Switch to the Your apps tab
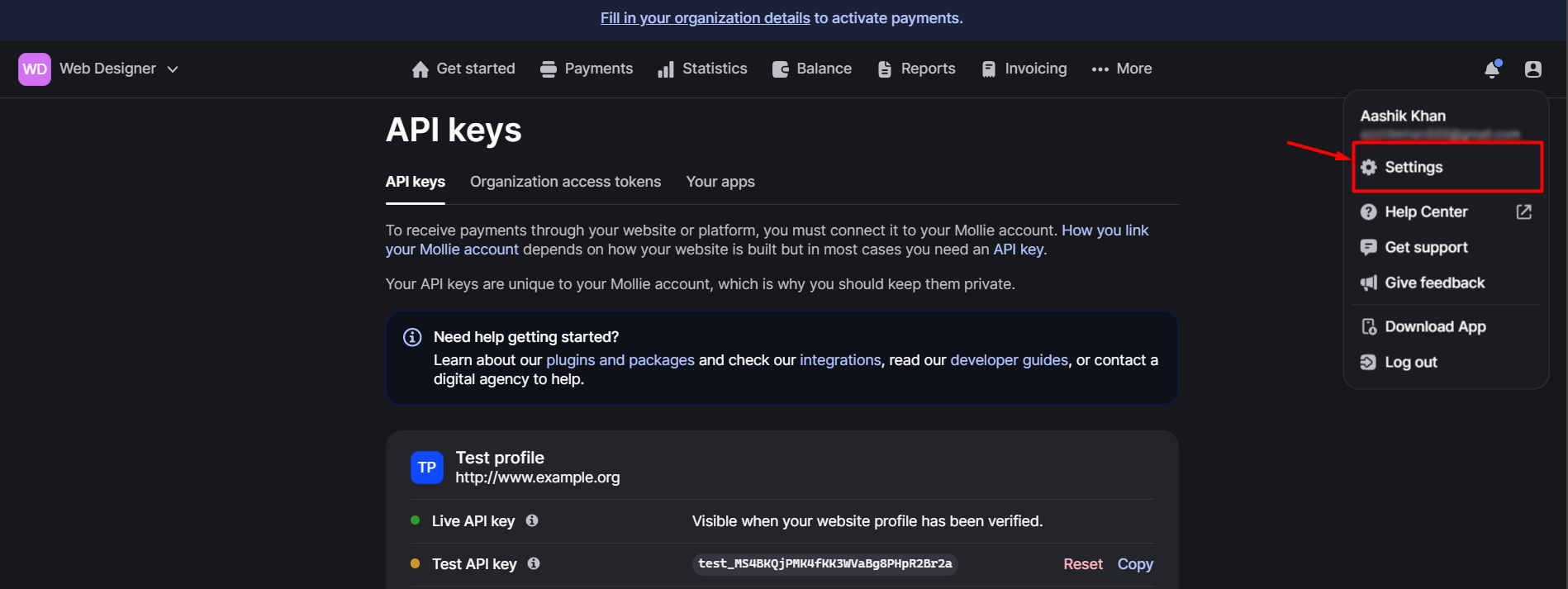1568x589 pixels. [x=720, y=182]
